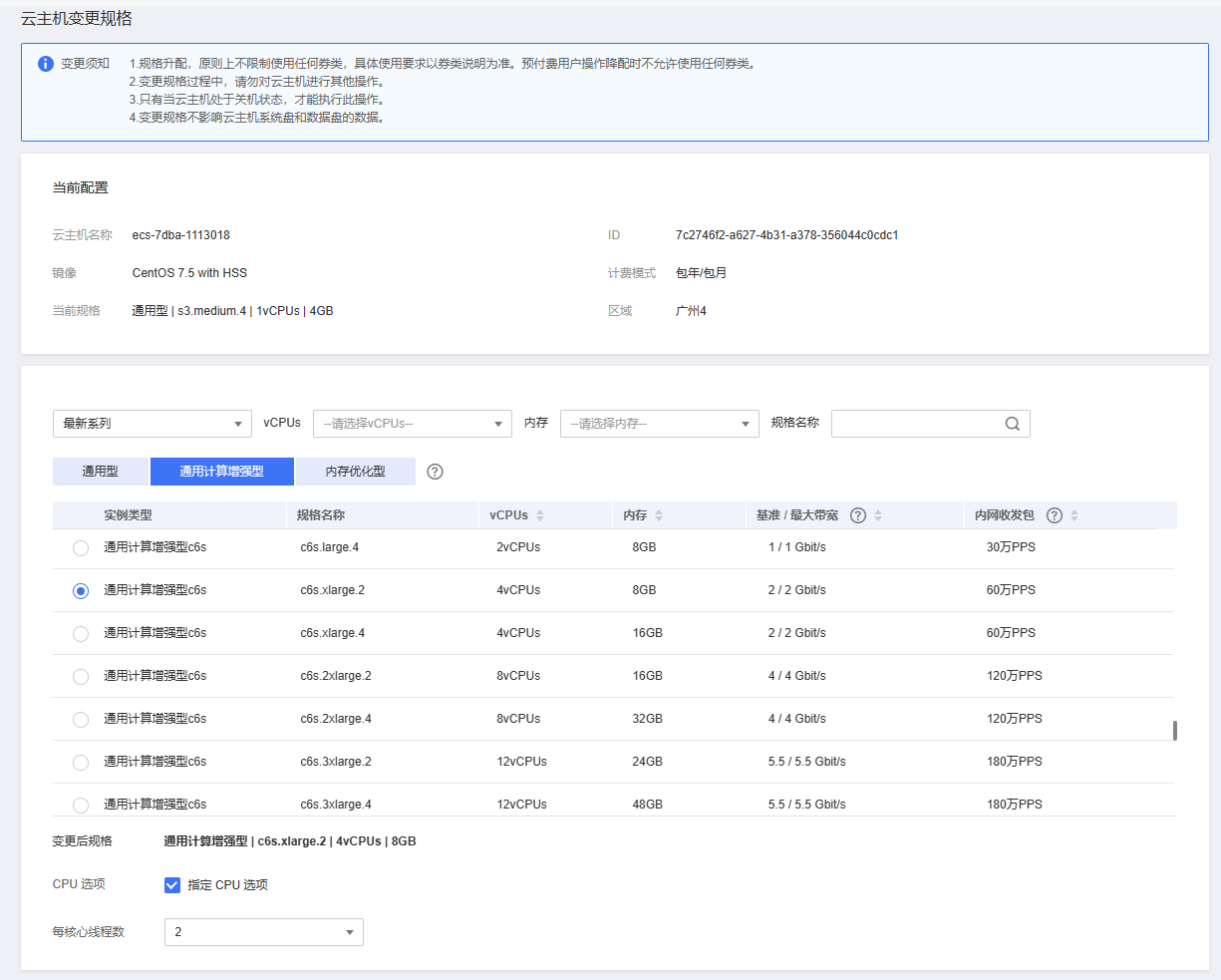This screenshot has height=980, width=1221.
Task: Click the 30万PPS cell
Action: 1011,547
